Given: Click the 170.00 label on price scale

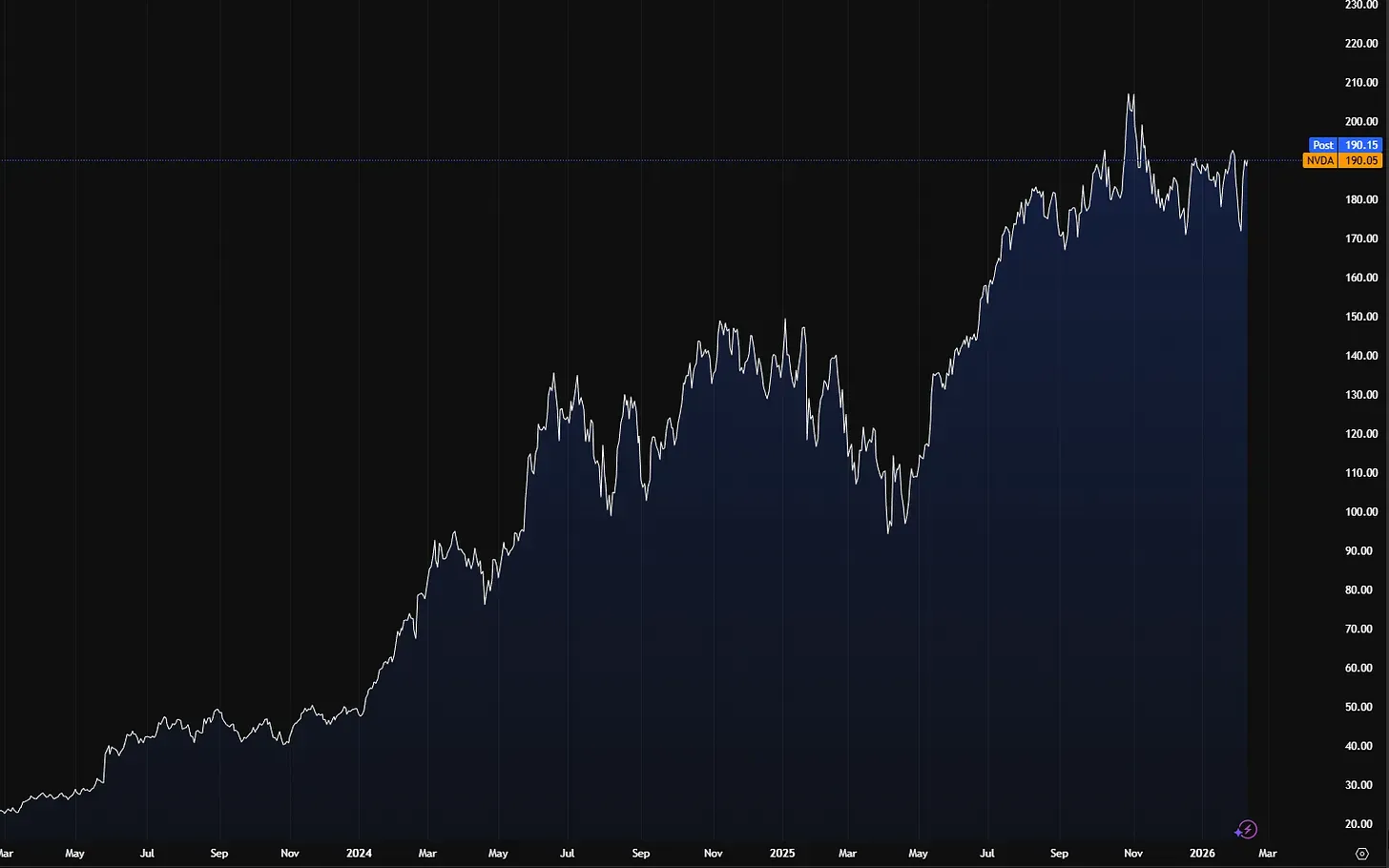Looking at the screenshot, I should coord(1360,239).
